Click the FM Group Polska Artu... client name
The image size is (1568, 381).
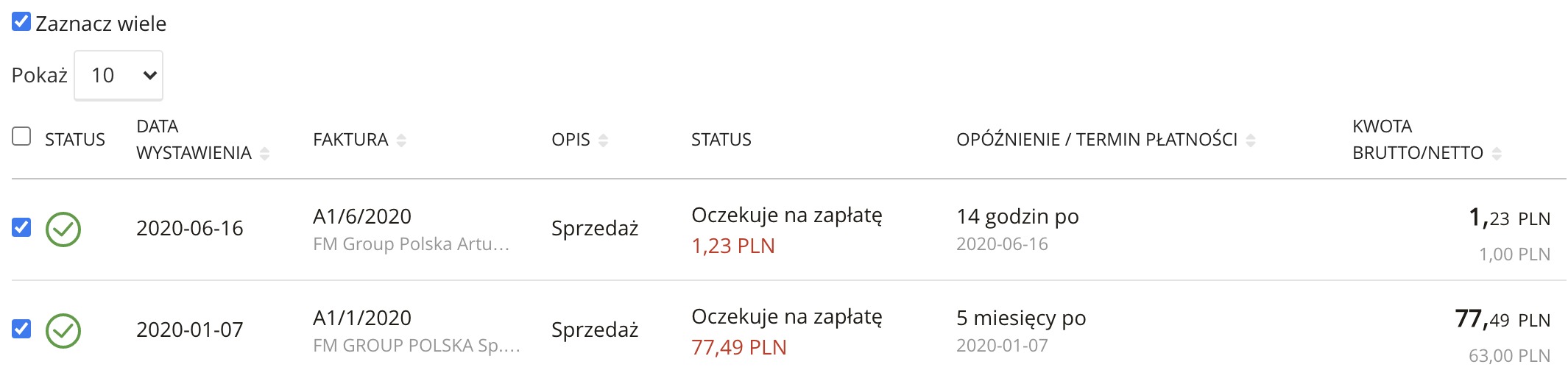pos(411,244)
